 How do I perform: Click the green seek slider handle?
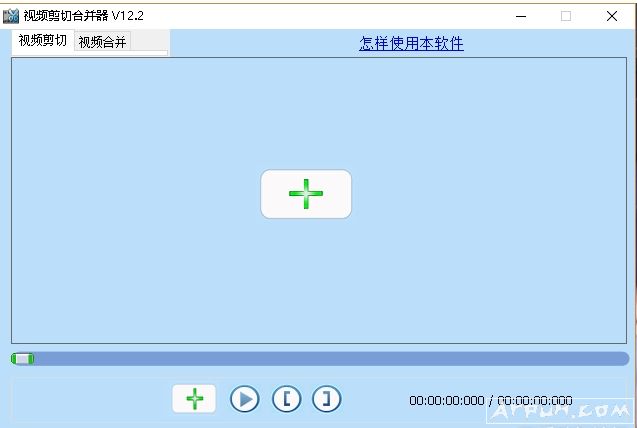point(22,359)
